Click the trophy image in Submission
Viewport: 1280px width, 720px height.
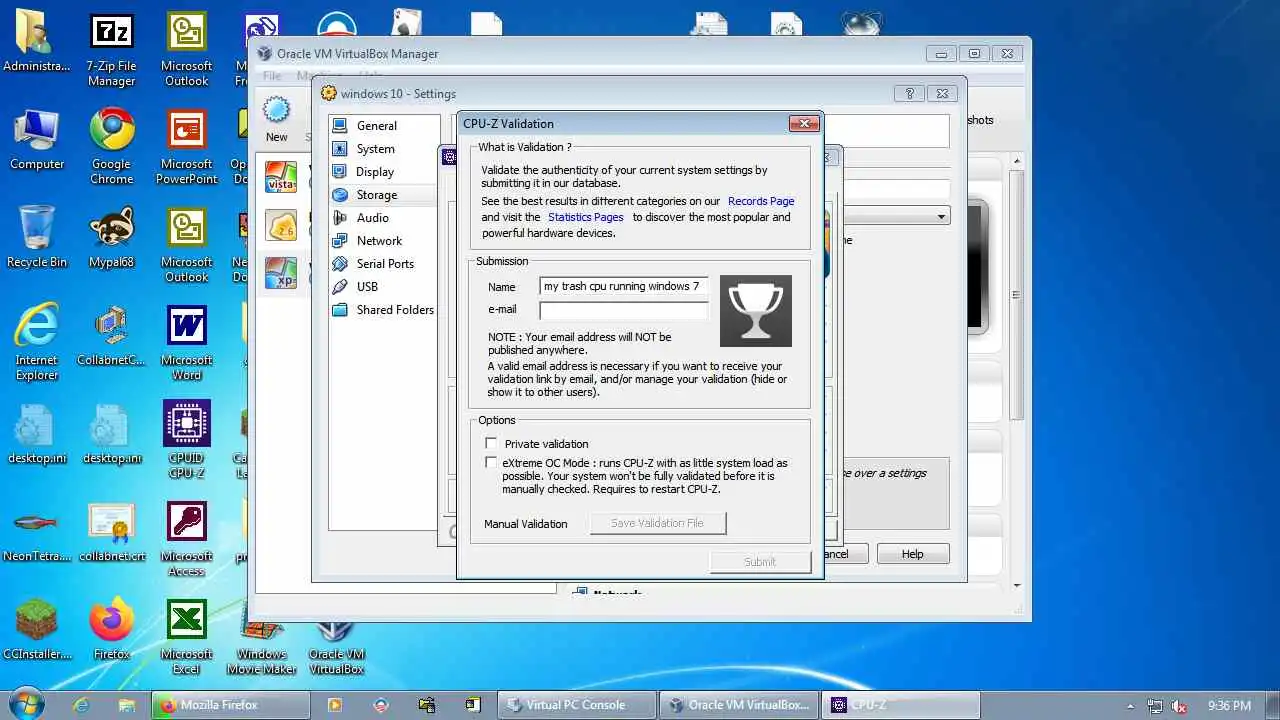click(x=756, y=311)
